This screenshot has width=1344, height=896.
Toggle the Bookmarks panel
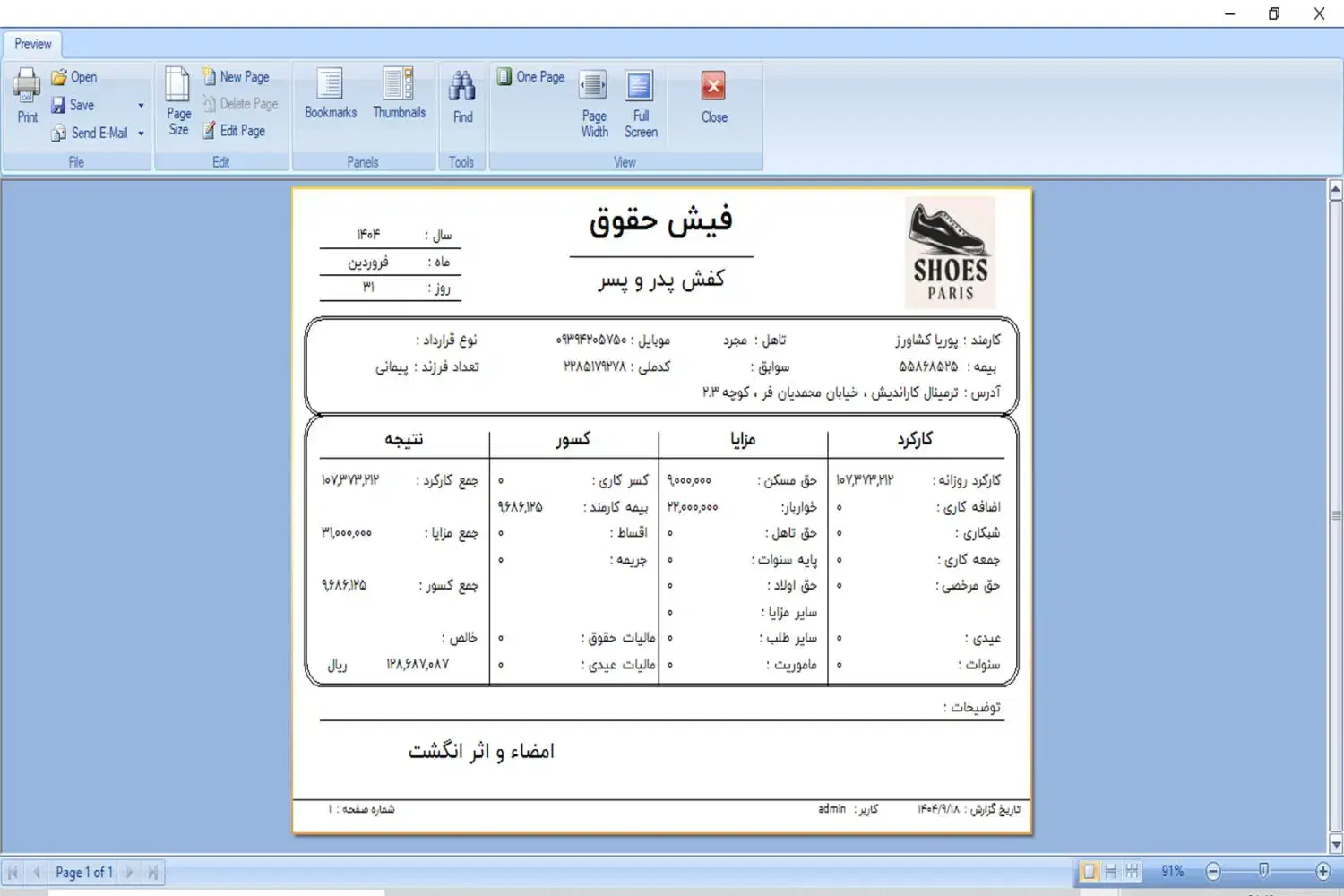331,94
